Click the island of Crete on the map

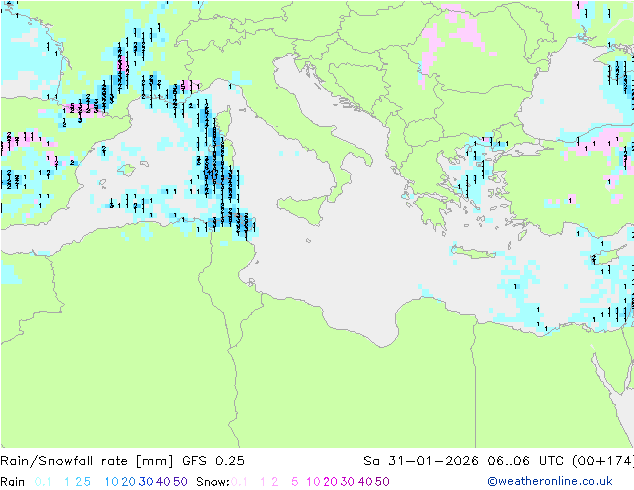coord(472,251)
